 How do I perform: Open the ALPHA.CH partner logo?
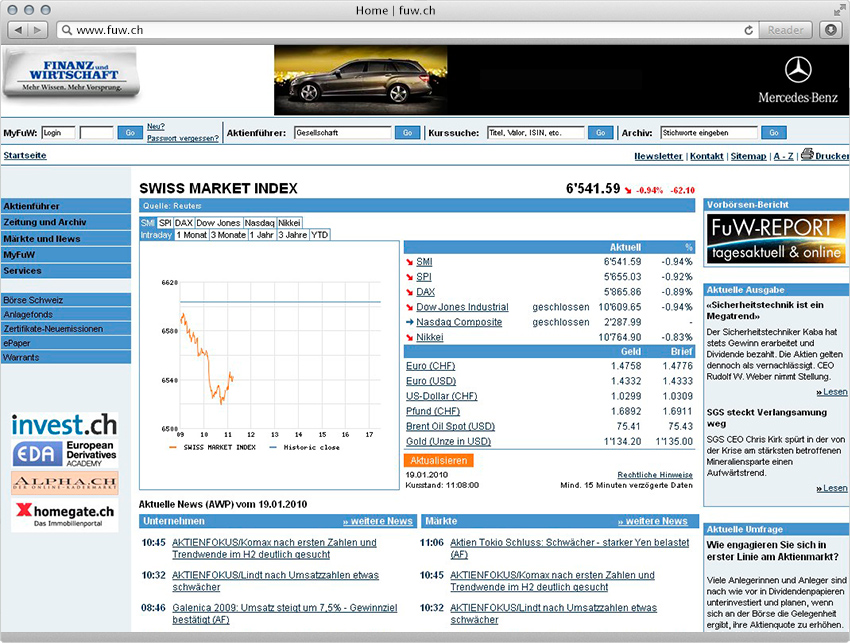click(x=65, y=483)
